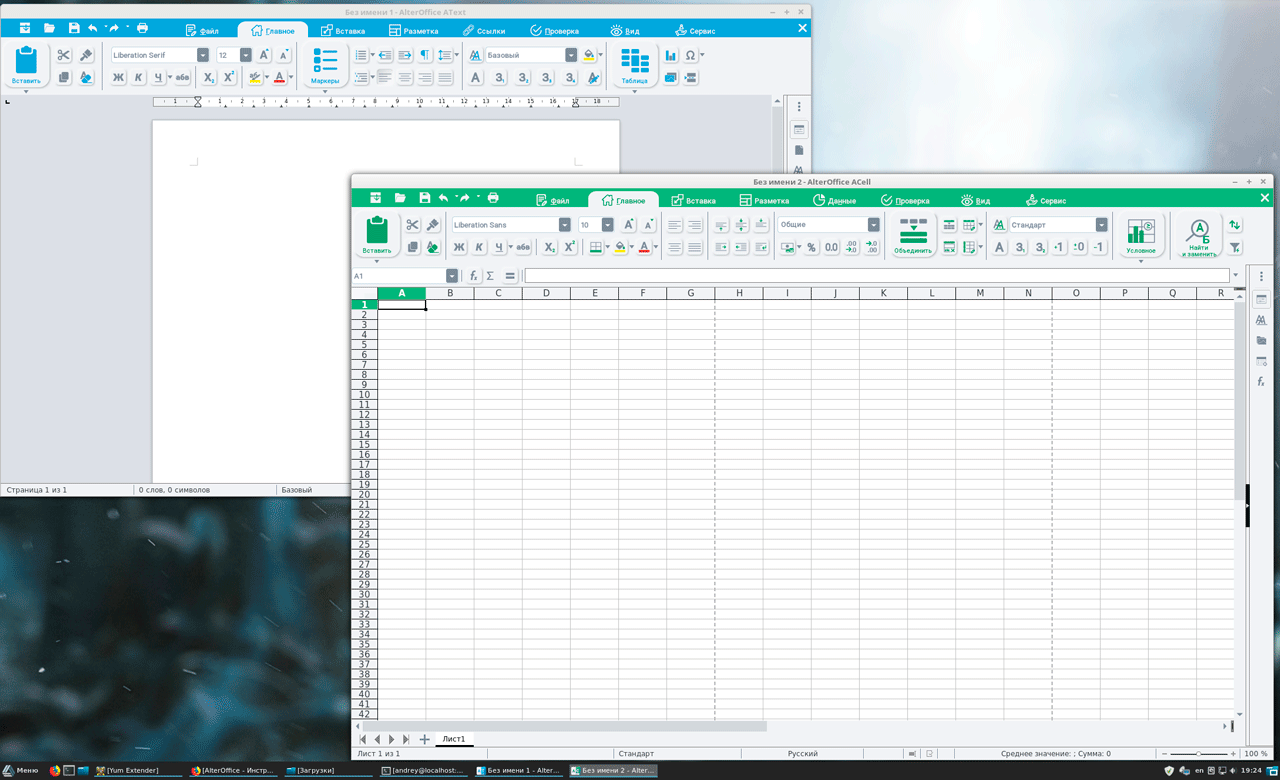Click the subscript X₂ icon in ACell

coord(549,247)
